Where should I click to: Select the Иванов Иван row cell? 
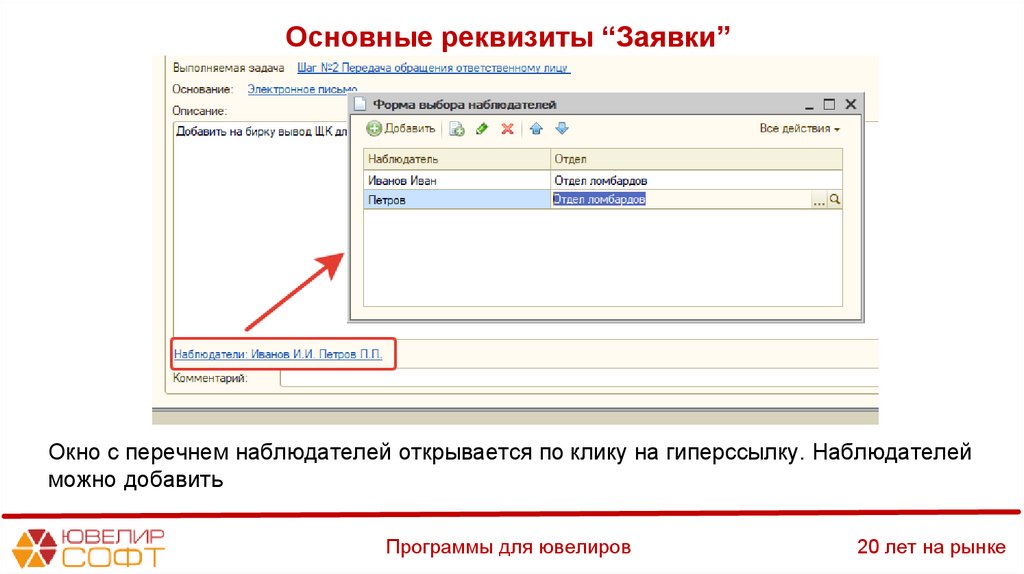tap(456, 180)
